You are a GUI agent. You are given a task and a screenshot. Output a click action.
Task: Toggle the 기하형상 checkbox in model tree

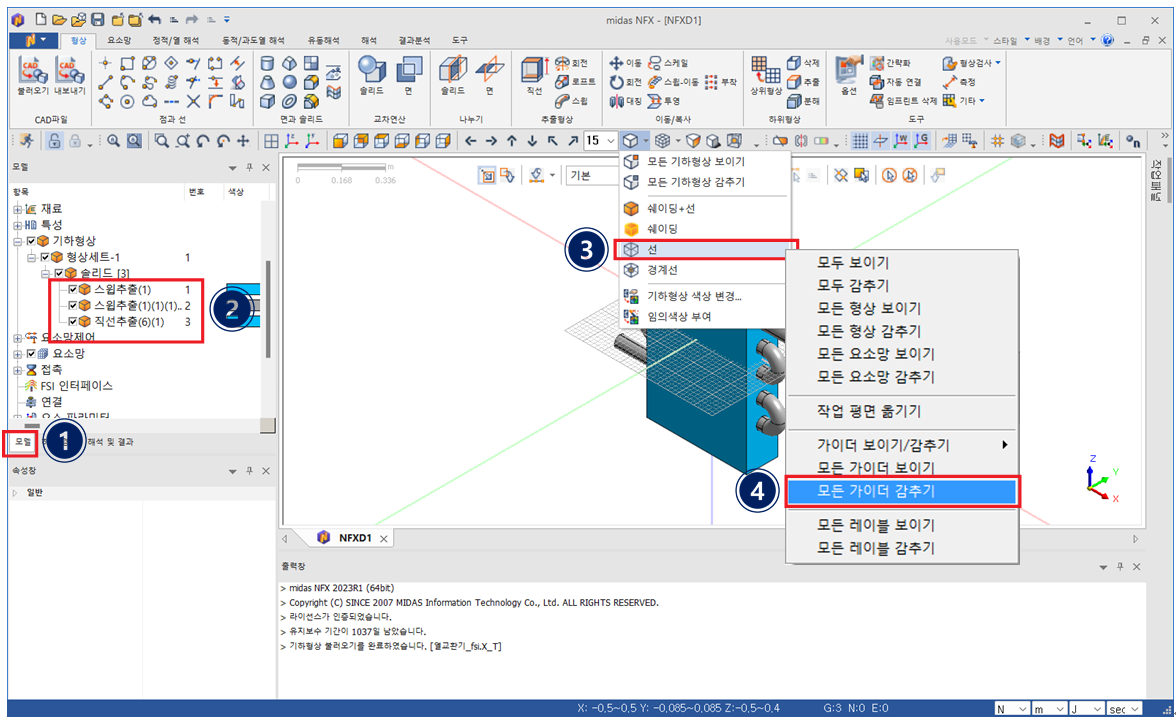coord(31,241)
